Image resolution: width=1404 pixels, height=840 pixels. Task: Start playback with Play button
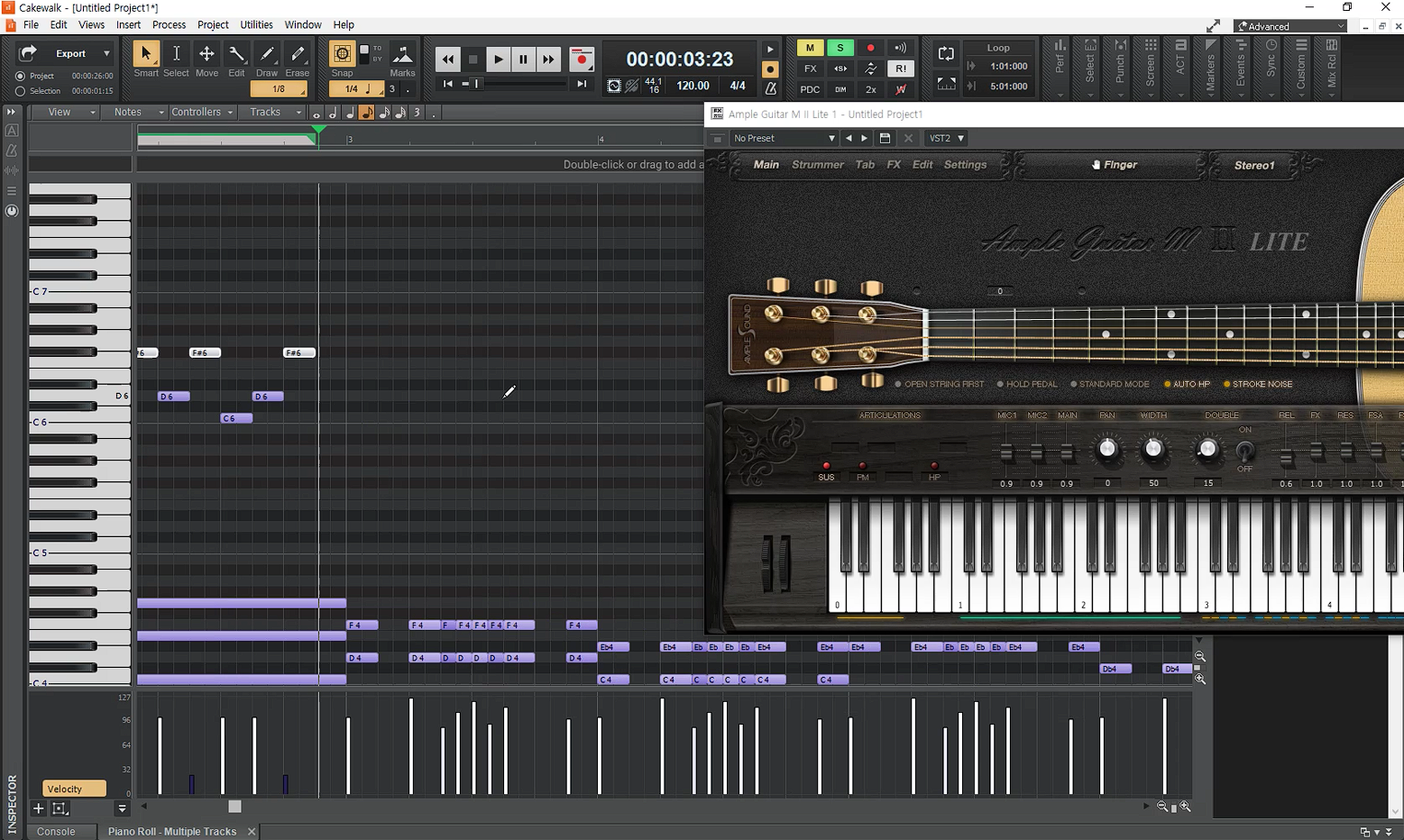(x=498, y=59)
